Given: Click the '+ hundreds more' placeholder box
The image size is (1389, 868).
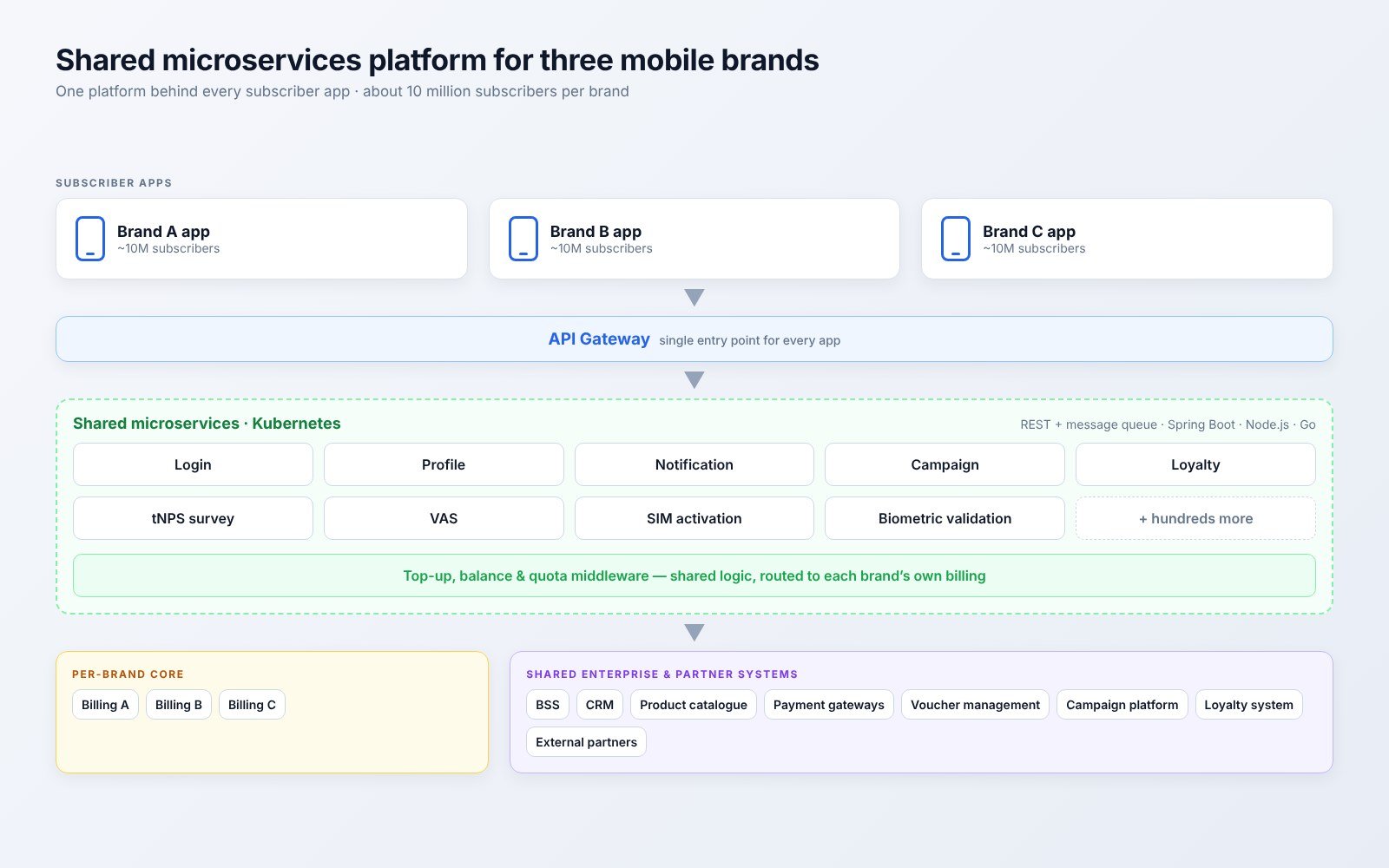Looking at the screenshot, I should click(x=1195, y=518).
